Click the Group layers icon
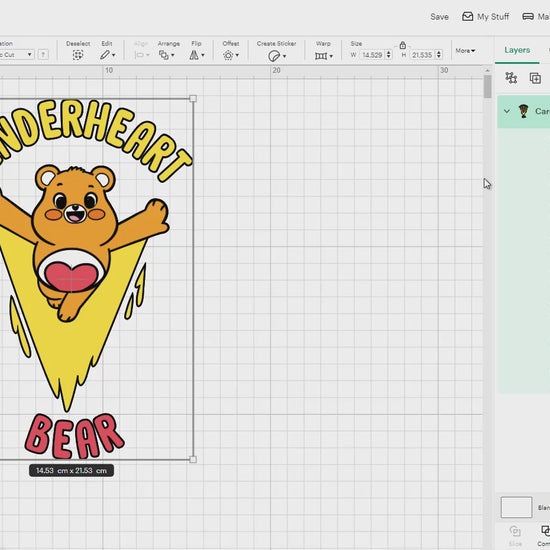This screenshot has height=550, width=550. (x=511, y=78)
